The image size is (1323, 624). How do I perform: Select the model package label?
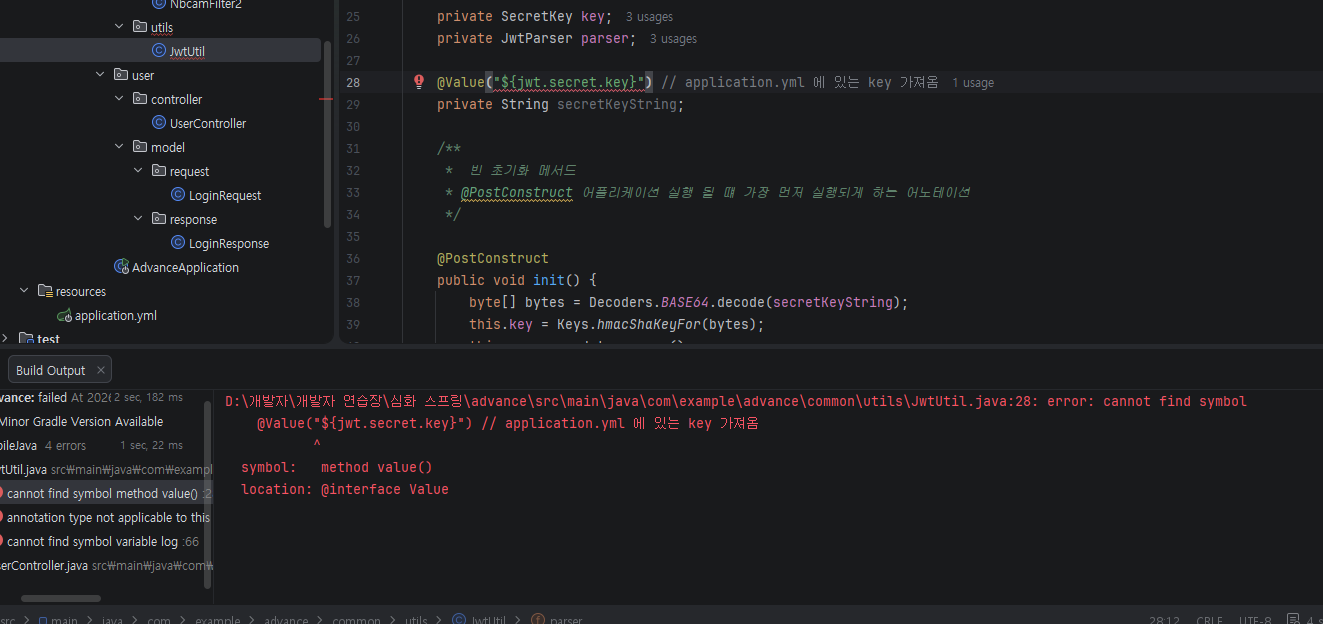(x=168, y=147)
